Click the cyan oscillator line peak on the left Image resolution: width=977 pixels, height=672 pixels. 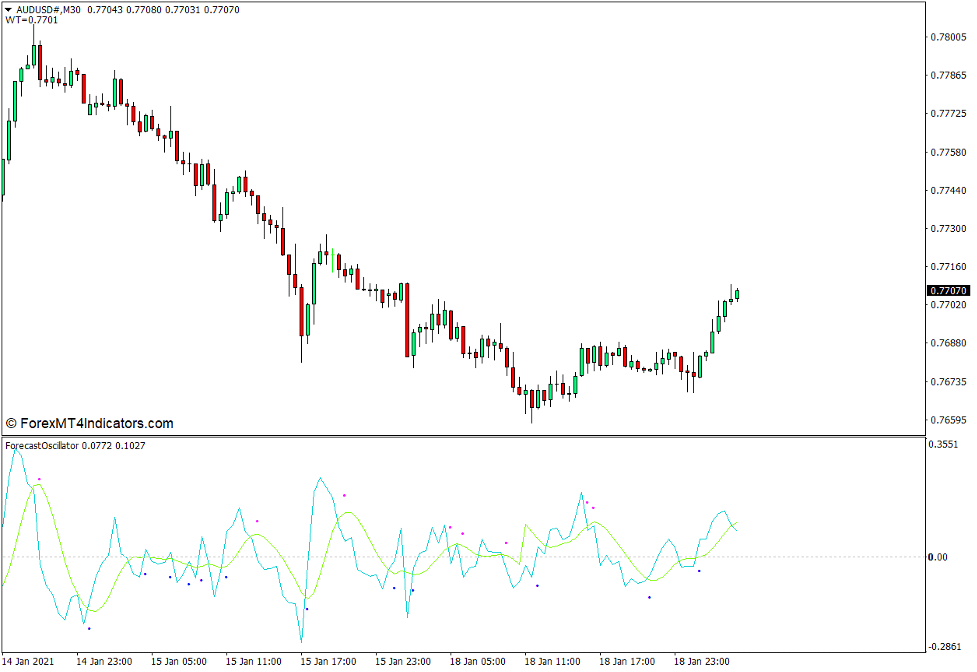(x=17, y=450)
